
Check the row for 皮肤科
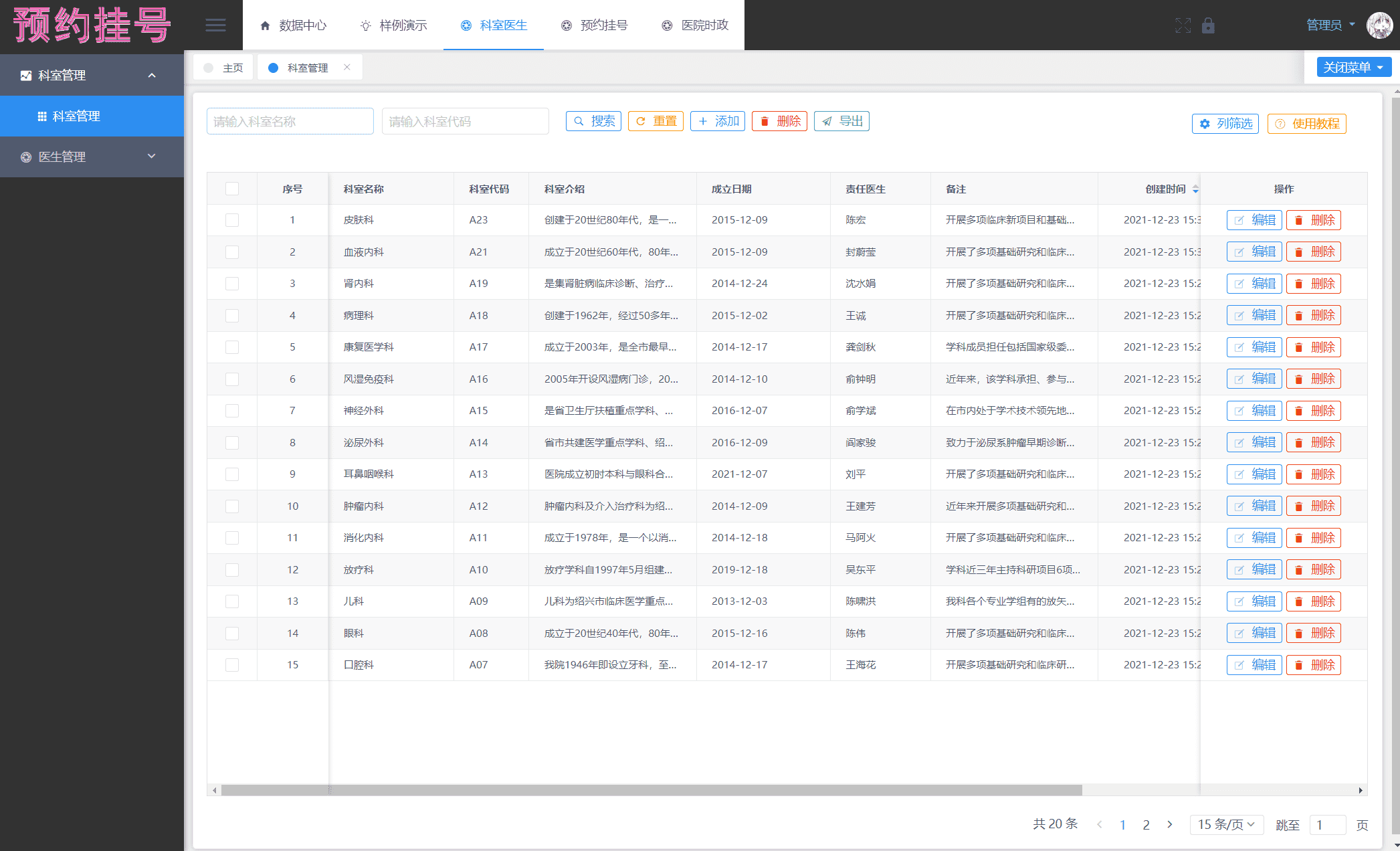point(232,220)
